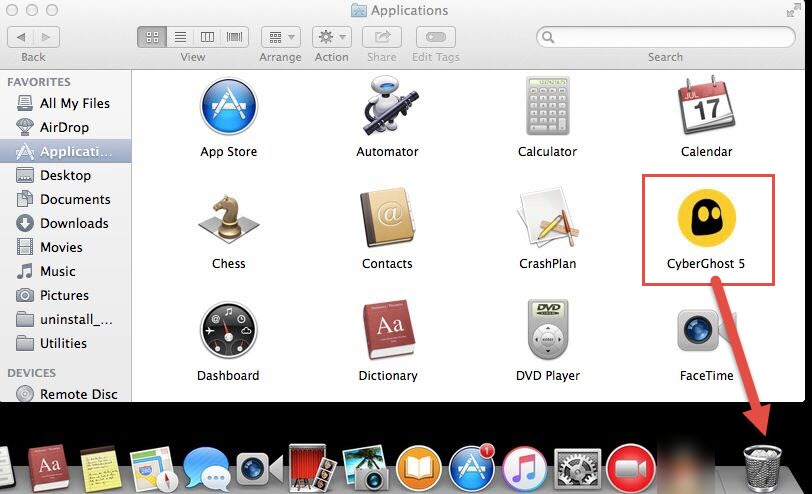Select Remote Disc under Devices
Screen dimensions: 812x494
[66, 394]
